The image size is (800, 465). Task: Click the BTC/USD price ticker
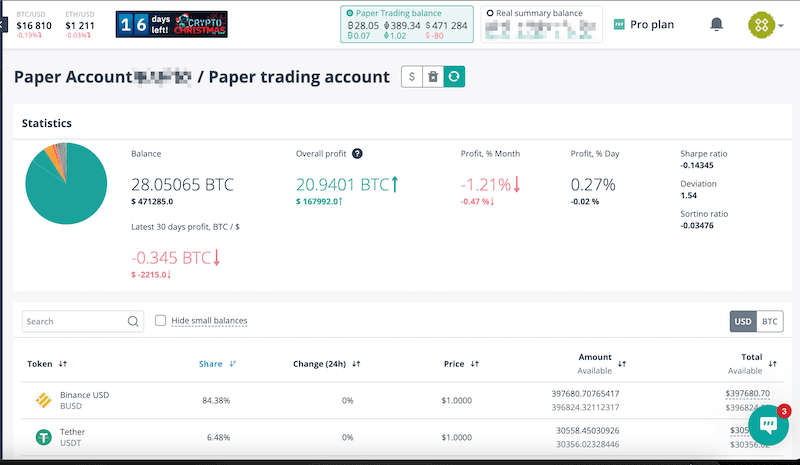tap(34, 25)
